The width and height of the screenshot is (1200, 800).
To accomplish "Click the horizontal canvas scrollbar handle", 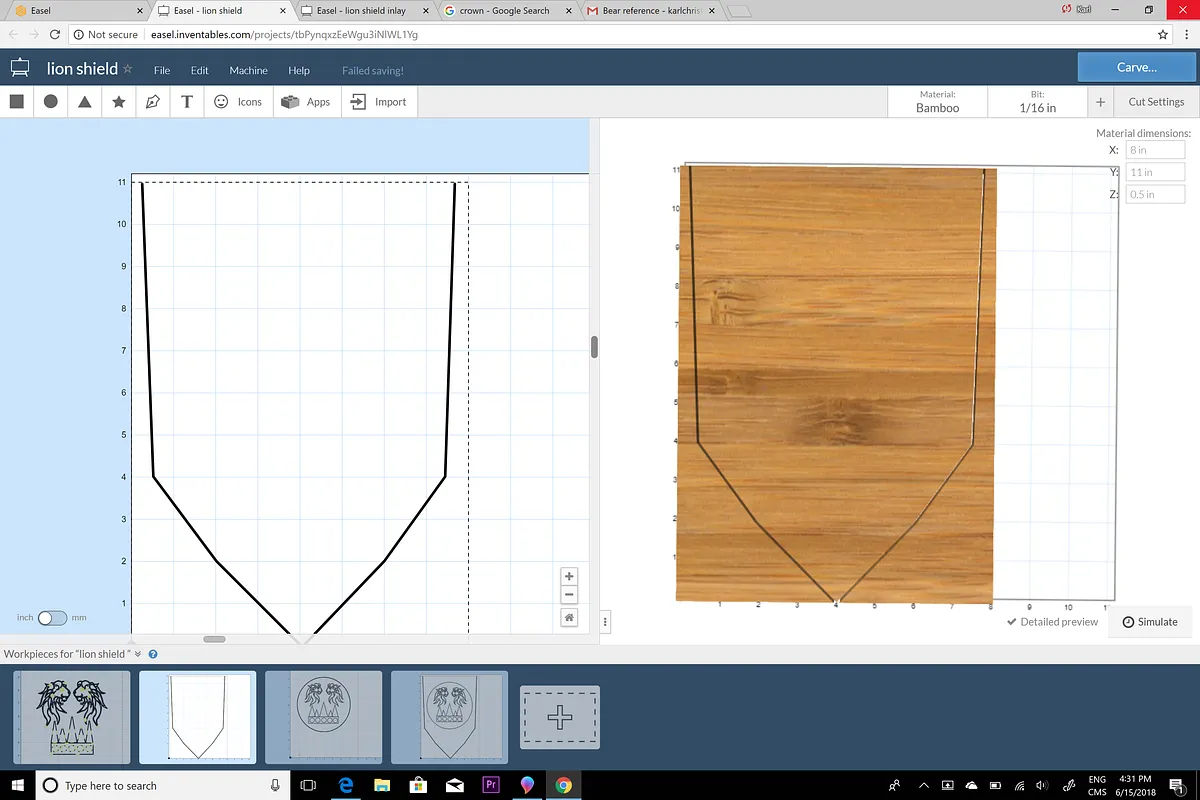I will click(x=214, y=639).
